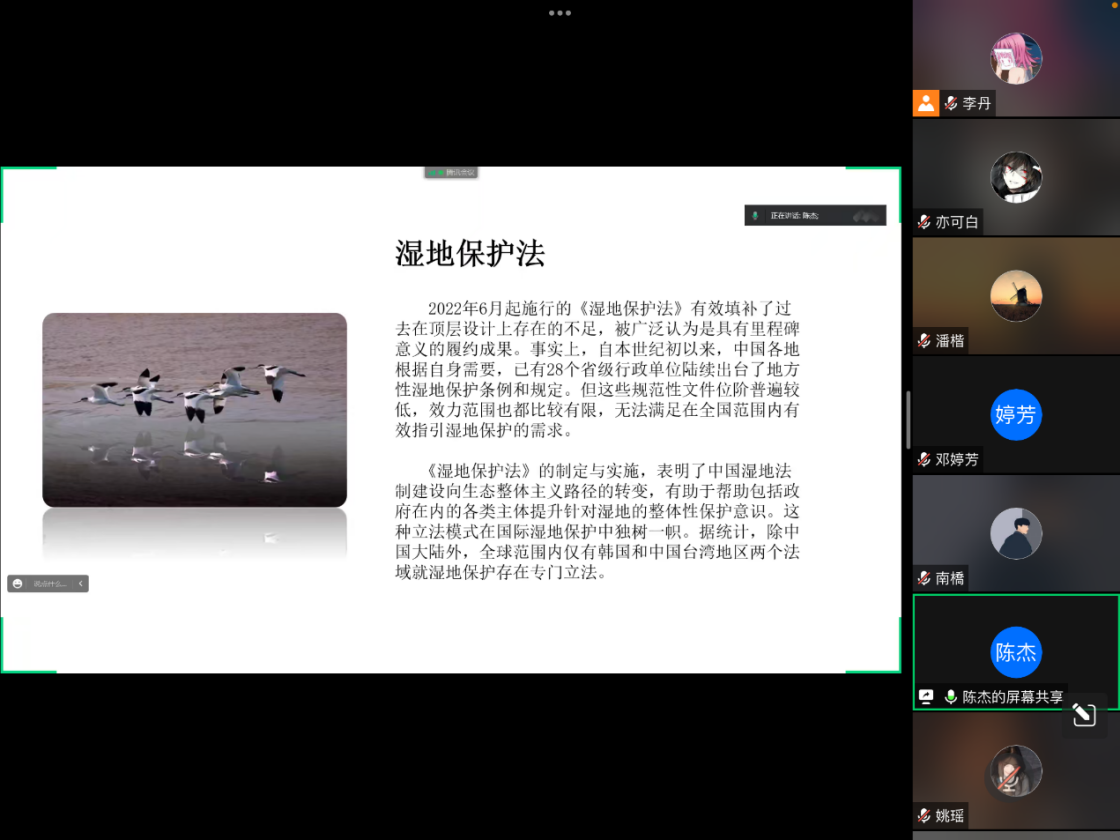Select 潘楷's windmill avatar tile
1120x840 pixels.
coord(1016,296)
